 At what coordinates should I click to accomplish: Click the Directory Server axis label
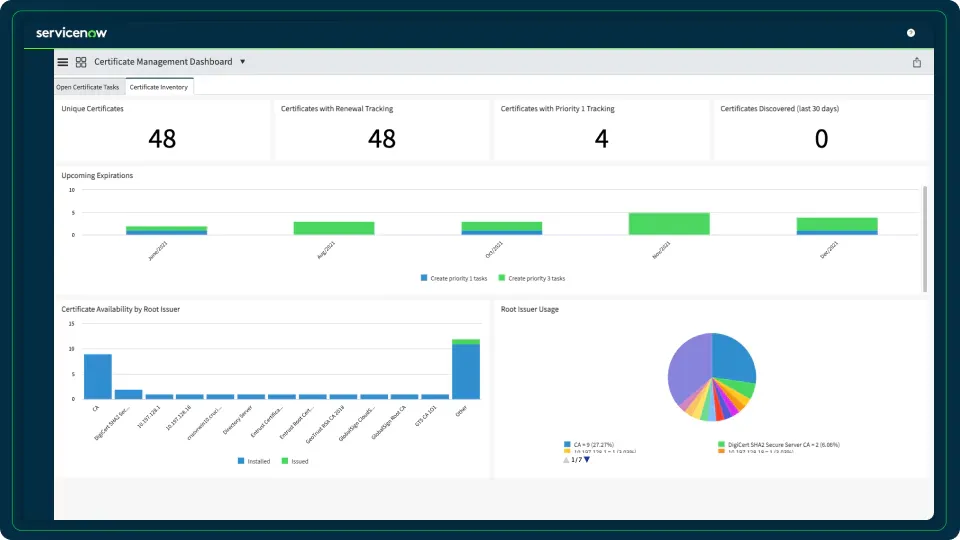tap(238, 420)
